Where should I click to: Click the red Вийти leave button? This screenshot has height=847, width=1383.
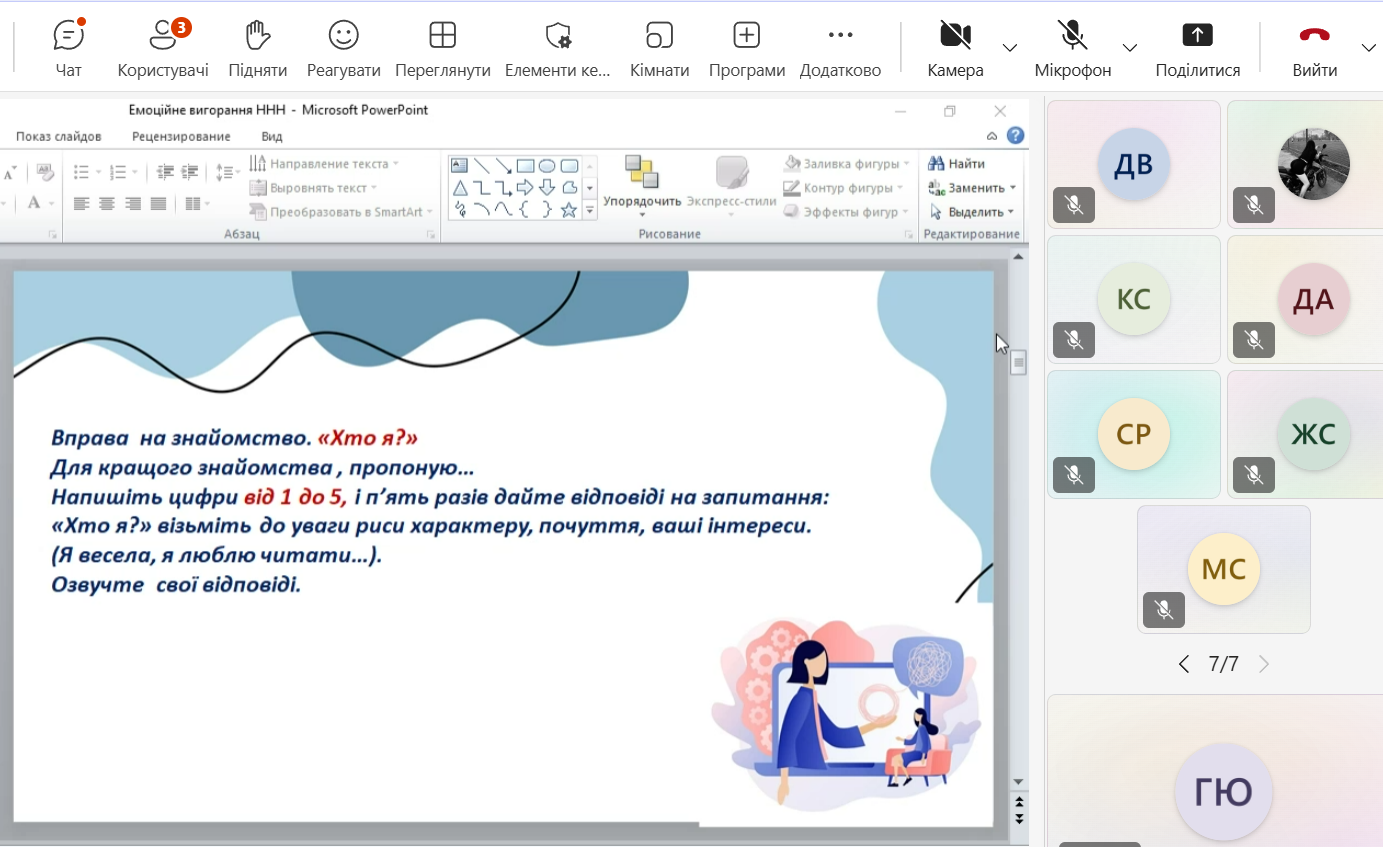click(1314, 49)
